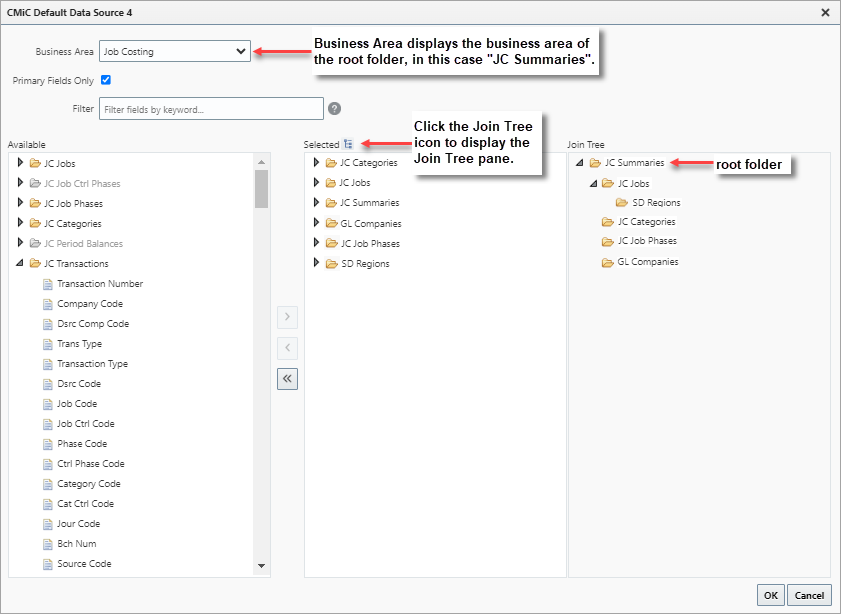841x614 pixels.
Task: Click Available list scroll up arrow
Action: tap(261, 162)
